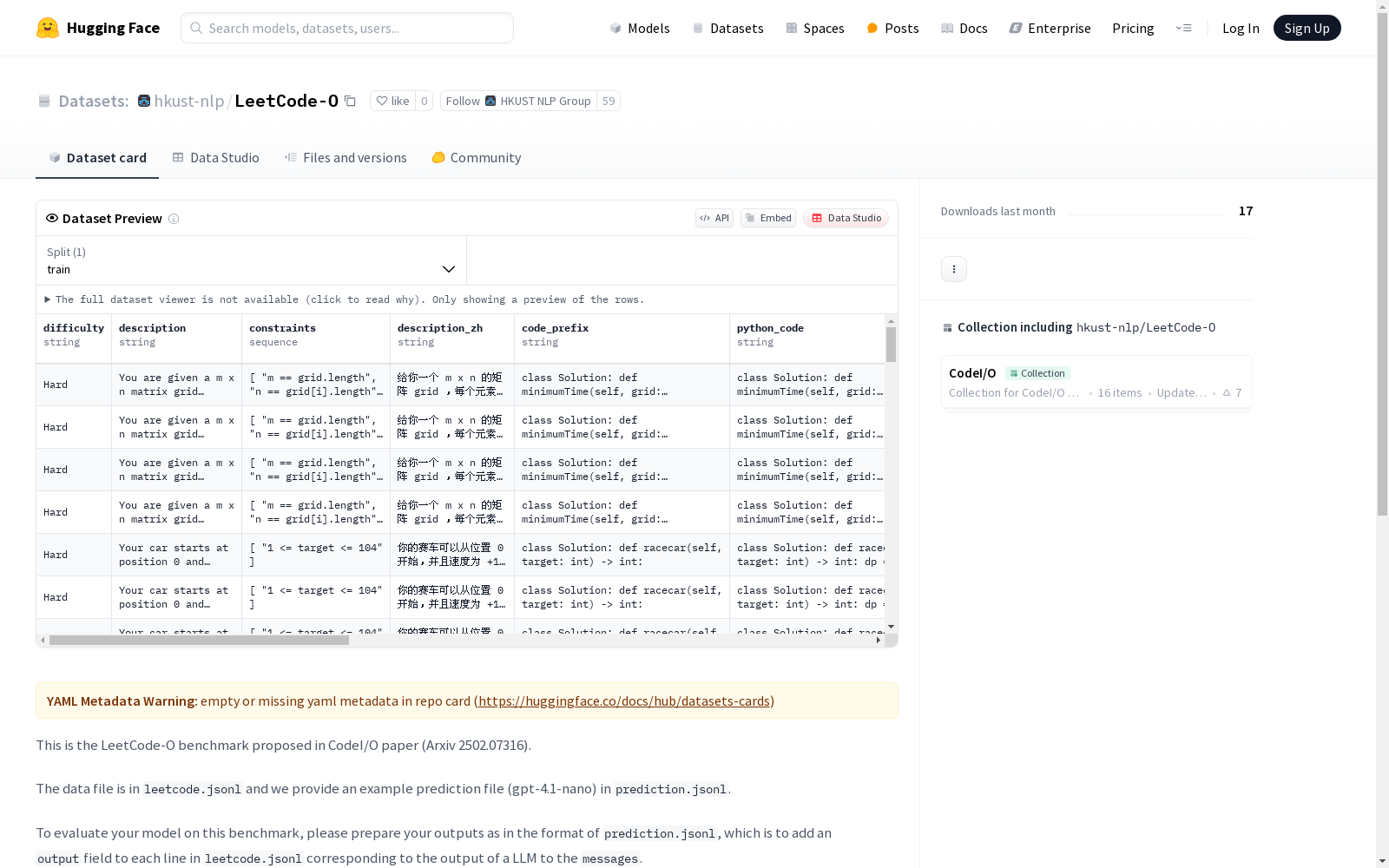Viewport: 1389px width, 868px height.
Task: Click the table's vertical scrollbar thumb
Action: pos(891,345)
